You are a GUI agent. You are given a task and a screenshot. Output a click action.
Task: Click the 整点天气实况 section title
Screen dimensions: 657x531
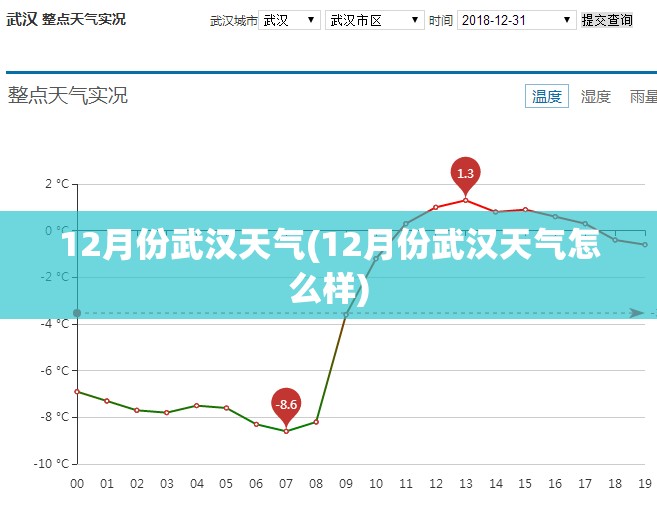(x=67, y=96)
